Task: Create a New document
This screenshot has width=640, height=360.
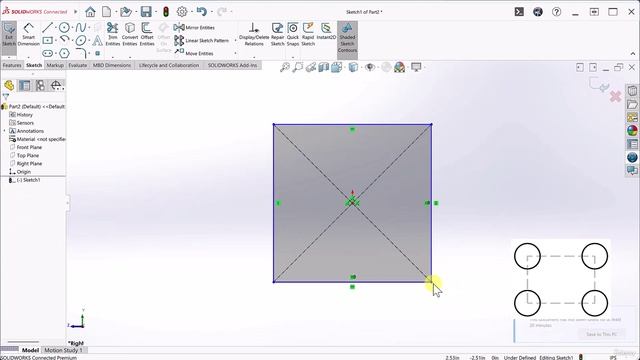Action: point(107,12)
